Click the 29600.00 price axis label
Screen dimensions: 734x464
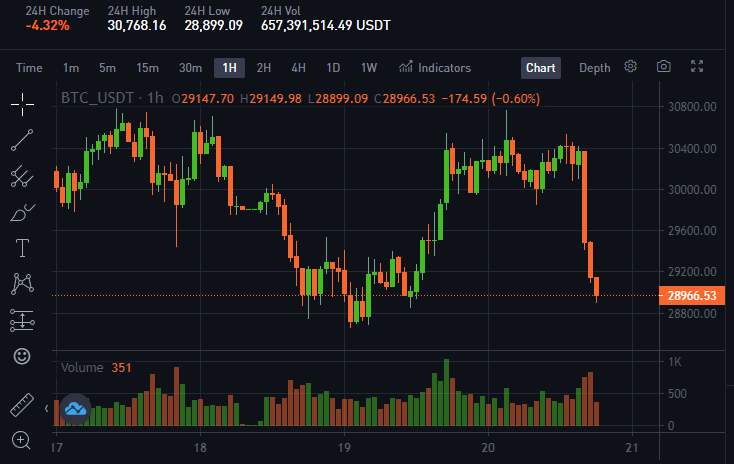click(x=692, y=230)
